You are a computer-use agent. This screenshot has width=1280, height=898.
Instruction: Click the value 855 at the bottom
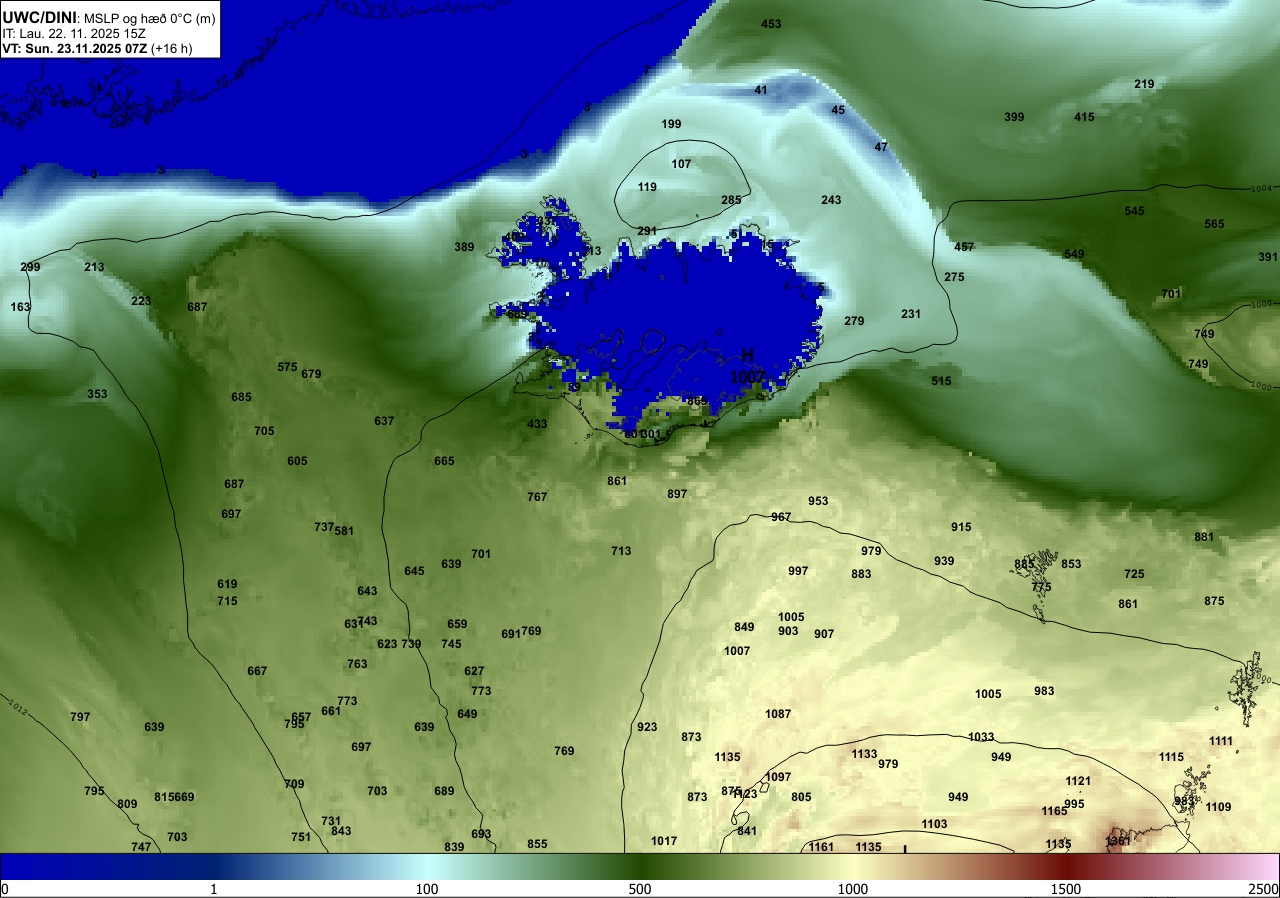537,844
